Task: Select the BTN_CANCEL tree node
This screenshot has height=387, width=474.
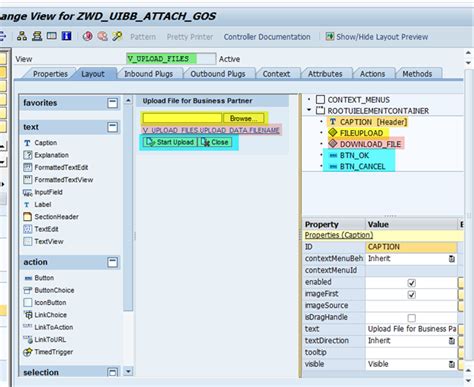Action: coord(357,166)
